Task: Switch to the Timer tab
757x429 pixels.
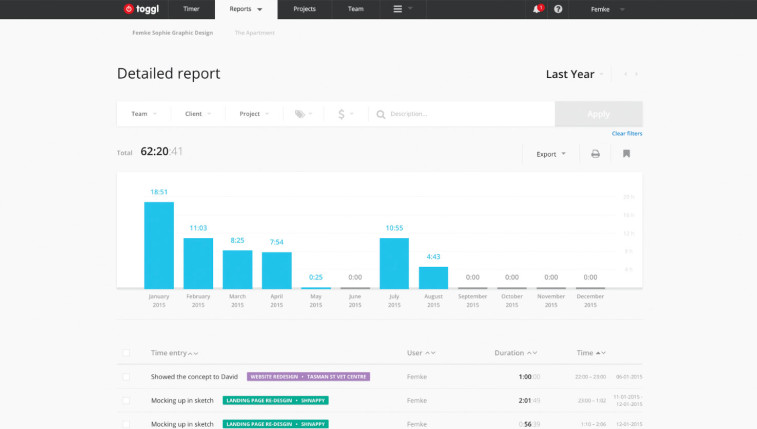Action: pos(191,9)
